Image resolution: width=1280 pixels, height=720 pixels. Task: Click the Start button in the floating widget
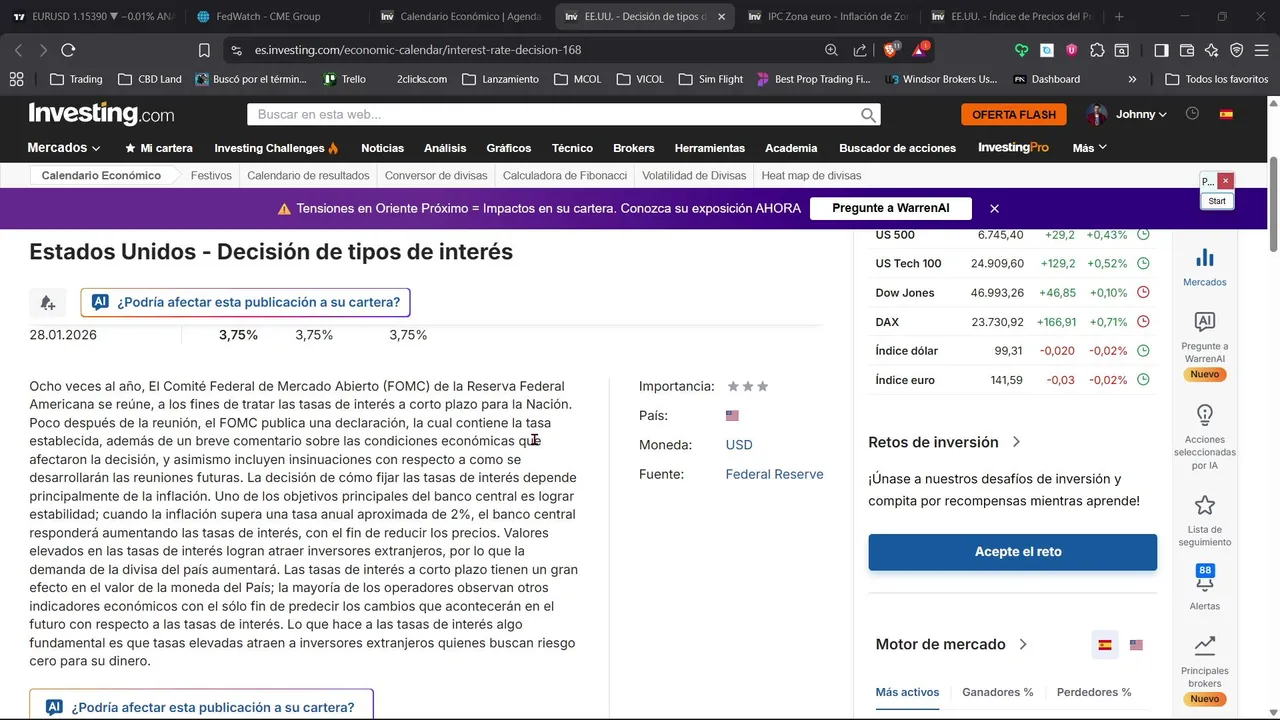pyautogui.click(x=1217, y=201)
